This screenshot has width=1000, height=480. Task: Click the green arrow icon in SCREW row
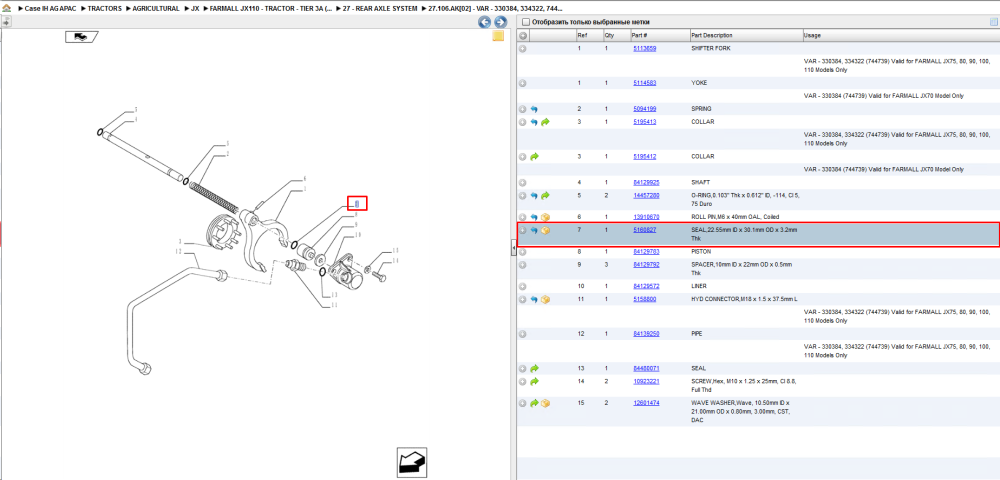point(534,381)
